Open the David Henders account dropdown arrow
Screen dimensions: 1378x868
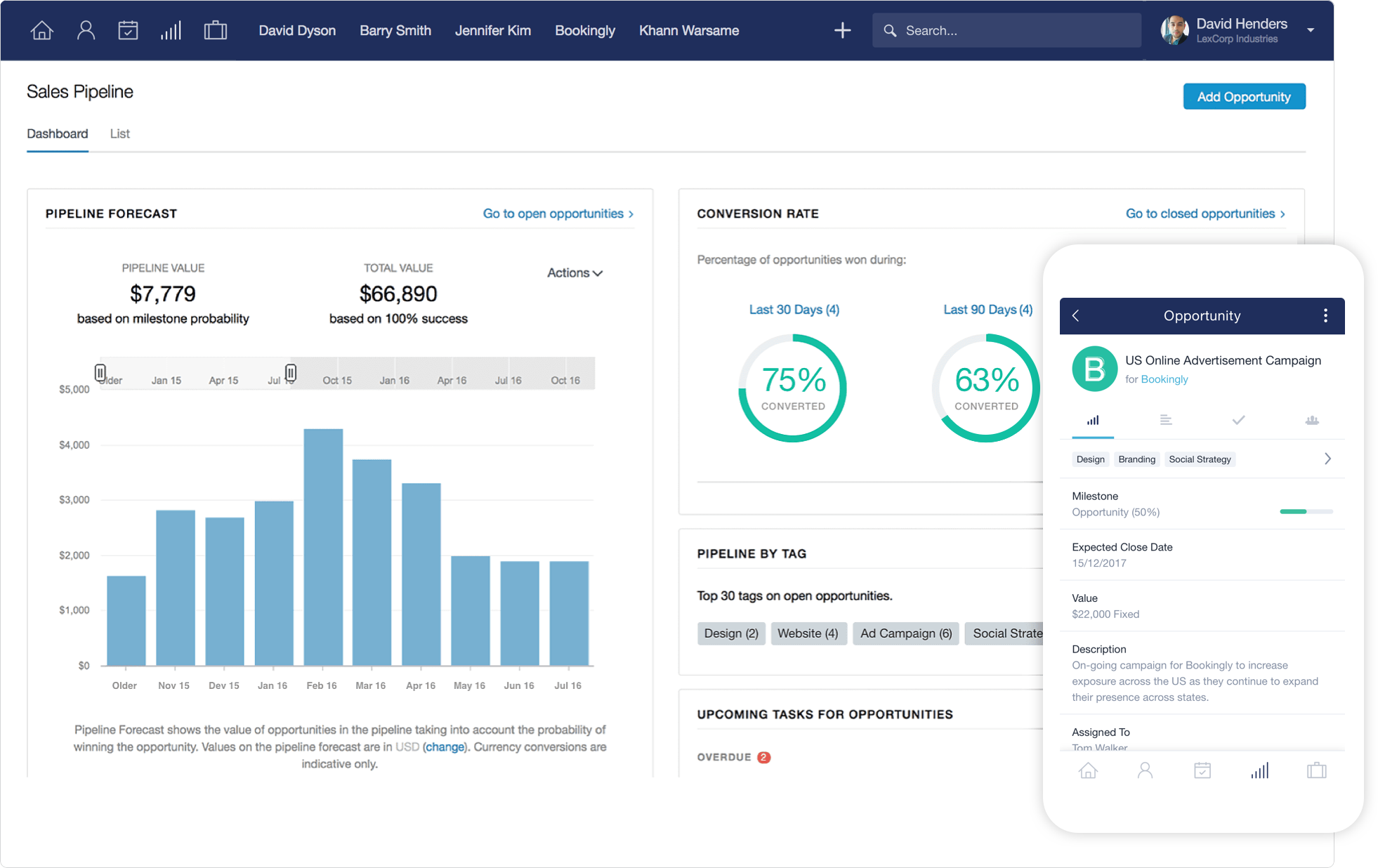1310,30
